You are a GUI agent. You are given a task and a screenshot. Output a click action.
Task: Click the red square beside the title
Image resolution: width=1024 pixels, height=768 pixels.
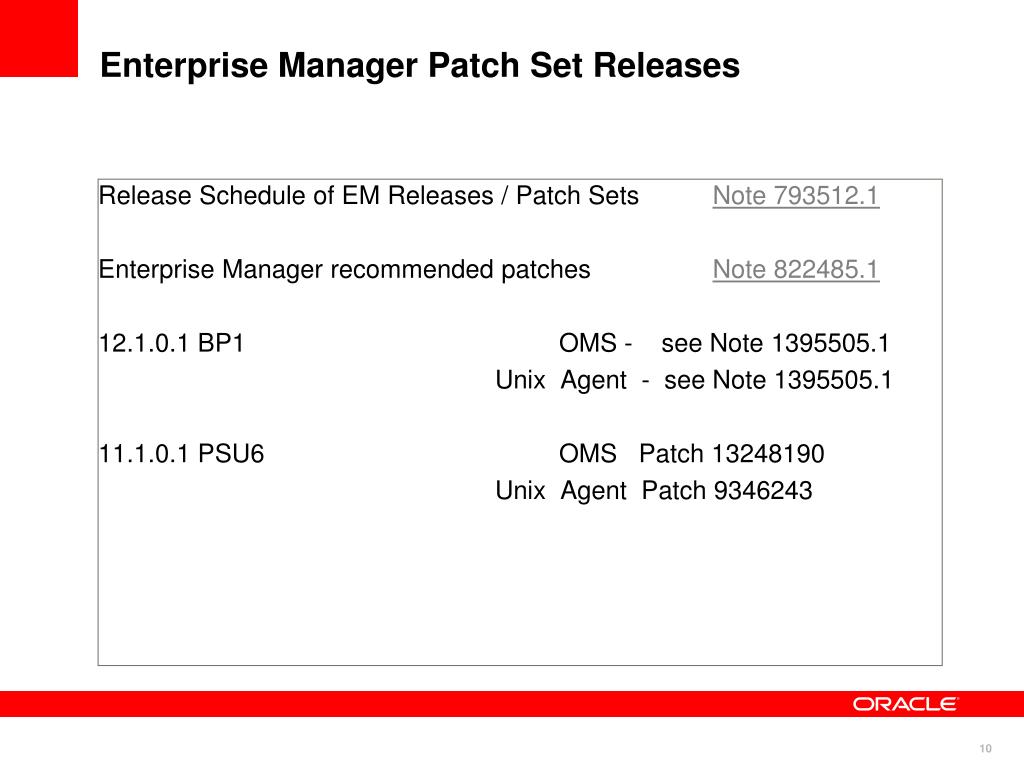[x=39, y=38]
